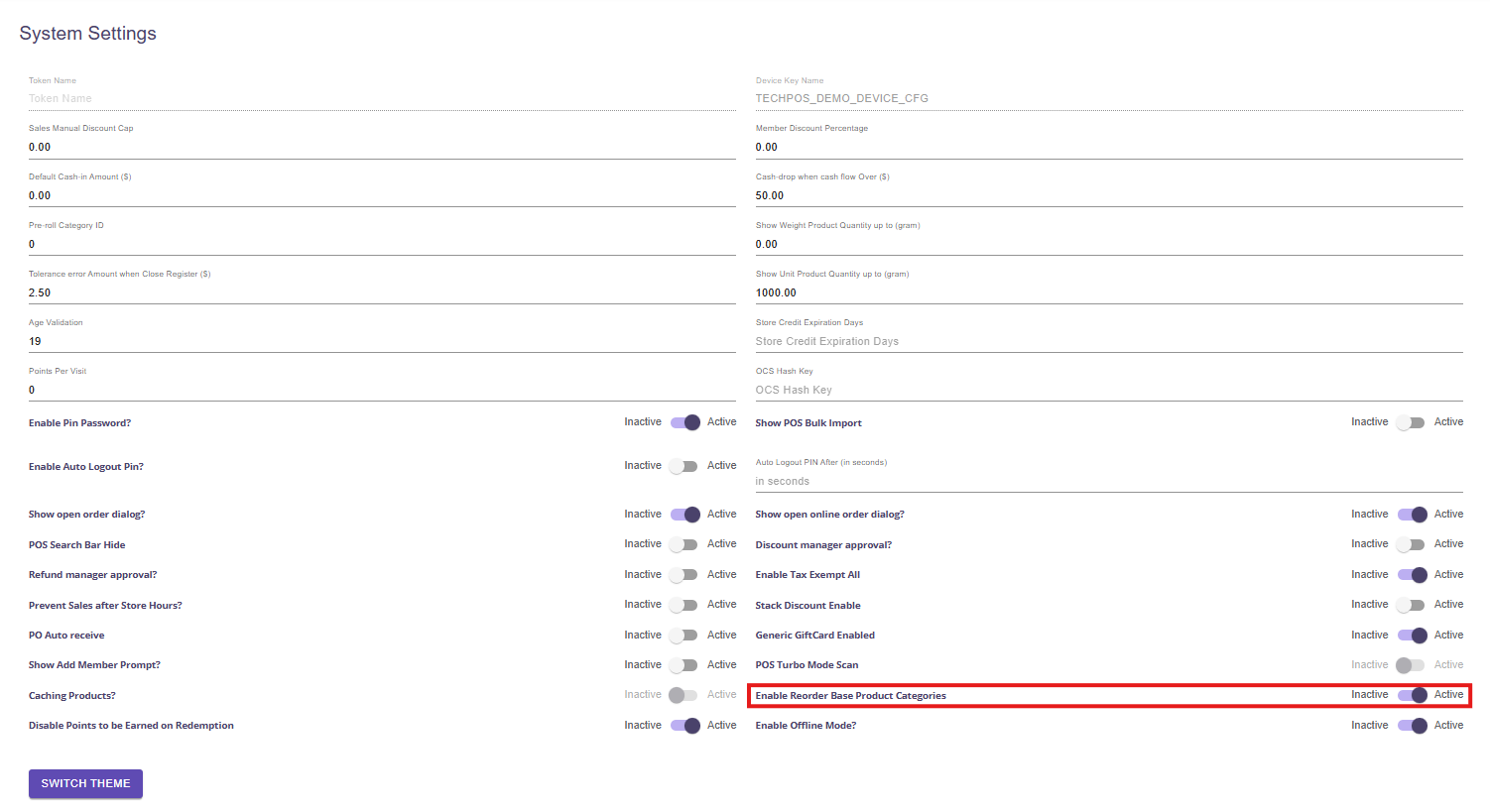The width and height of the screenshot is (1490, 812).
Task: Toggle Enable Reorder Base Product Categories switch
Action: coord(1412,695)
